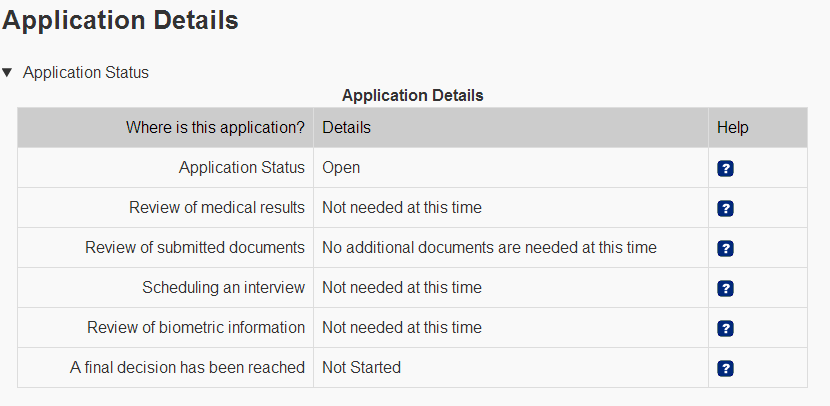Click the Application Details page heading

click(120, 20)
